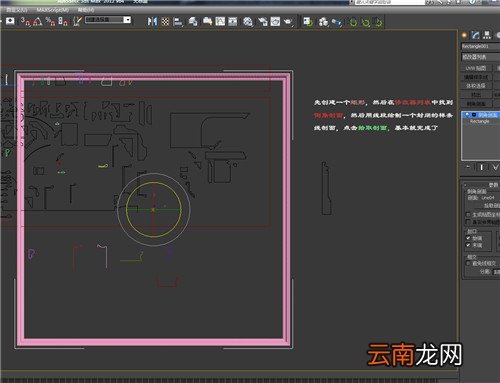Toggle Show End Result icon below stack

click(481, 167)
